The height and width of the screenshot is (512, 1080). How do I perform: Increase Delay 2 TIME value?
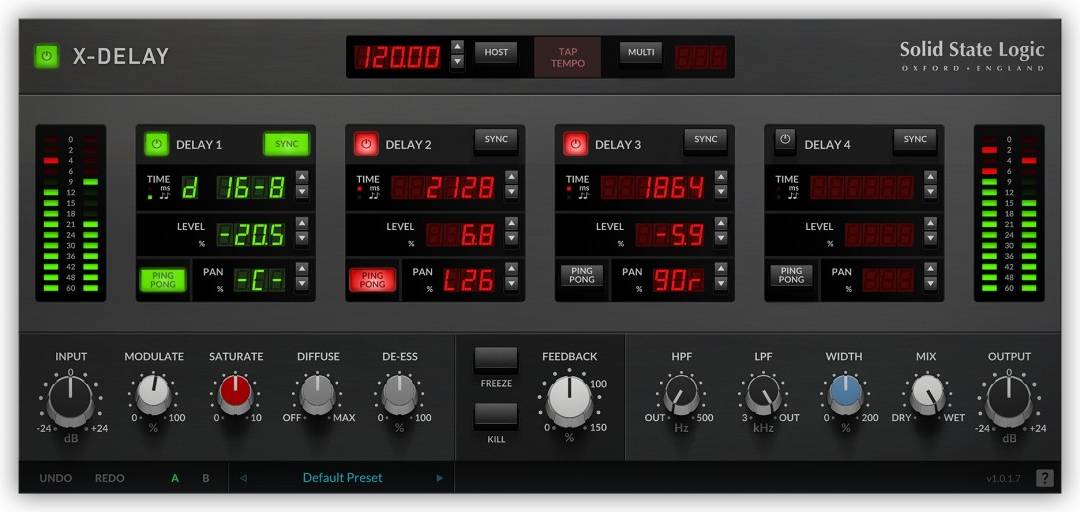[511, 177]
